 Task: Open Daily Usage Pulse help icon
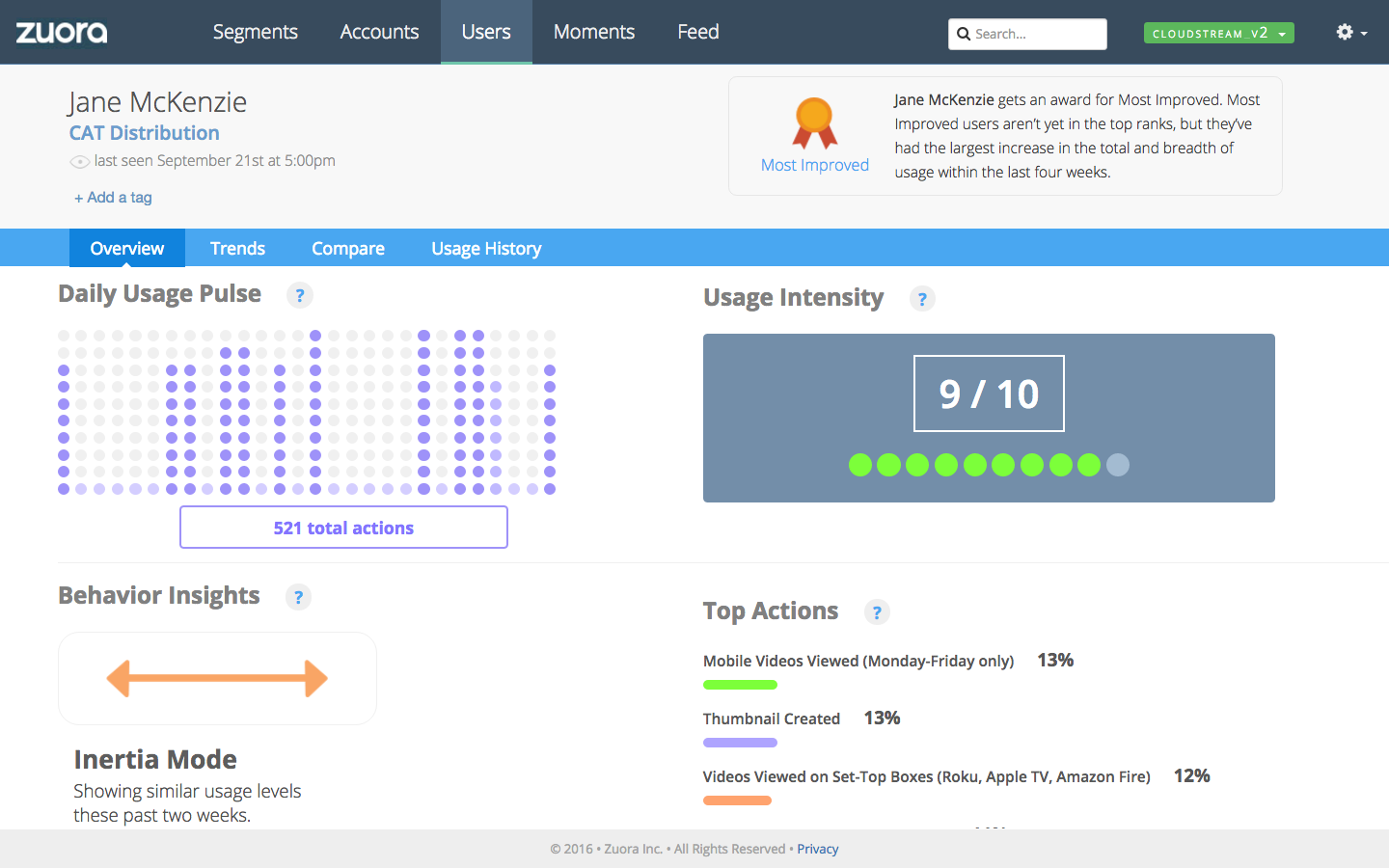point(300,295)
